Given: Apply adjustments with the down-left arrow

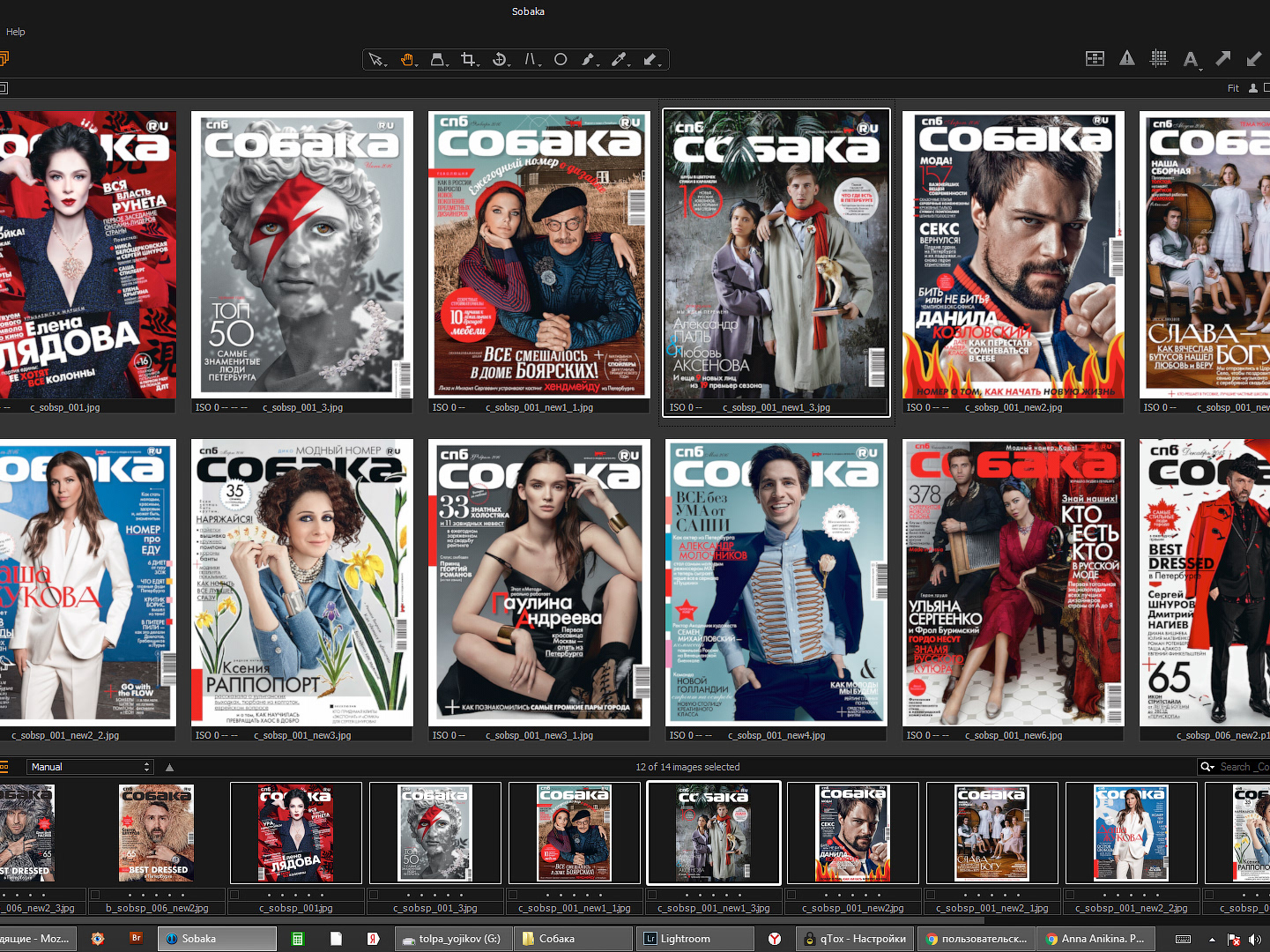Looking at the screenshot, I should (1254, 59).
